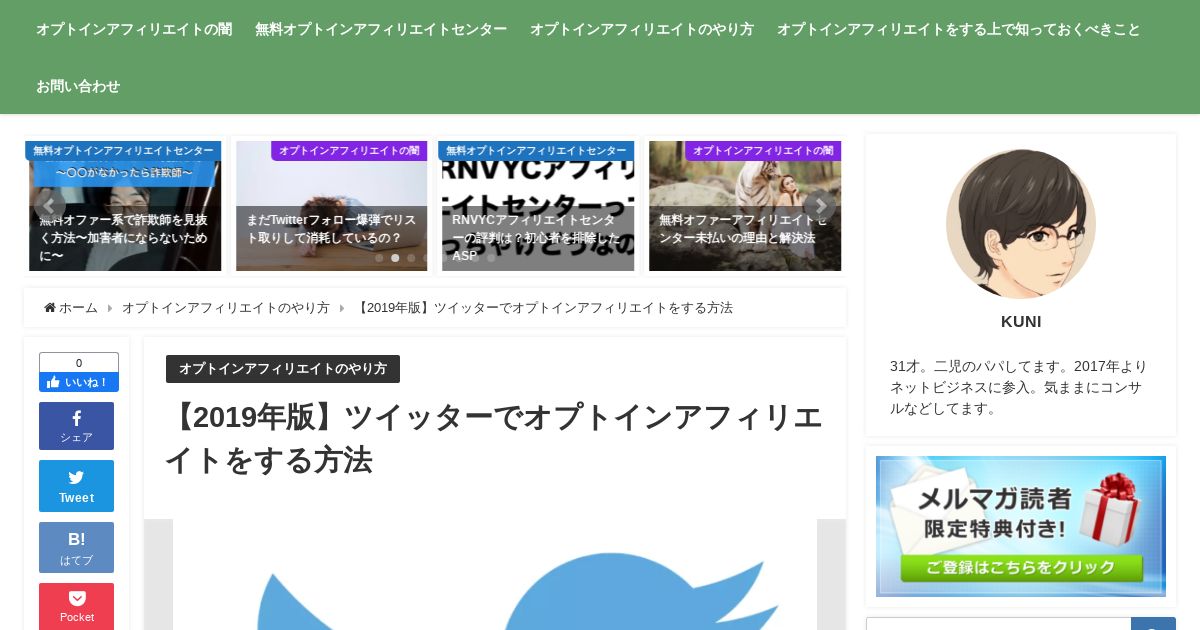Click the blue search submit button
This screenshot has height=630, width=1200.
click(1153, 624)
